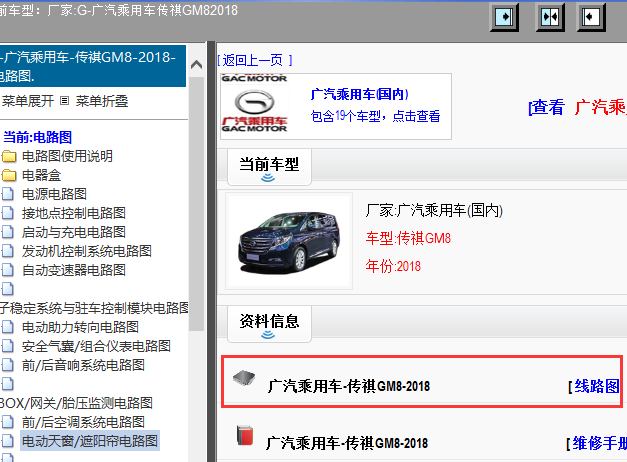
Task: Click the 接地点控制电路图 document icon
Action: 8,213
